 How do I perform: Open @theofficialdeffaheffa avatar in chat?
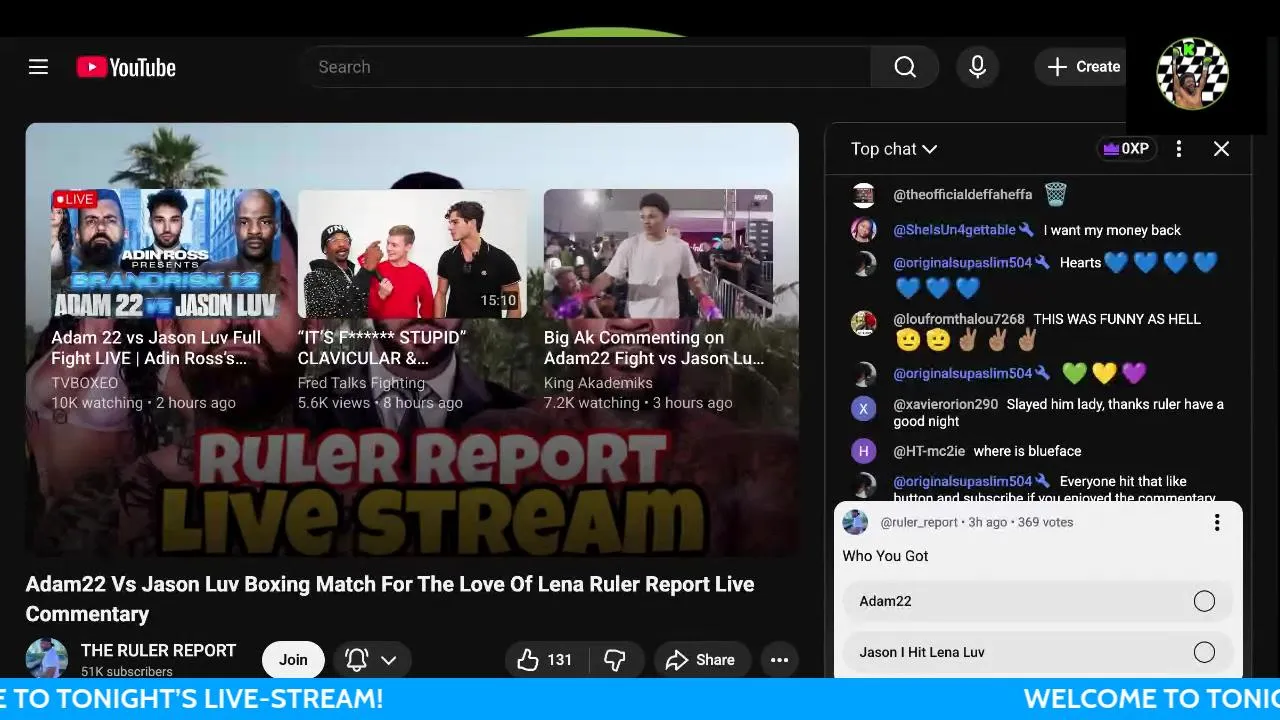click(x=863, y=195)
